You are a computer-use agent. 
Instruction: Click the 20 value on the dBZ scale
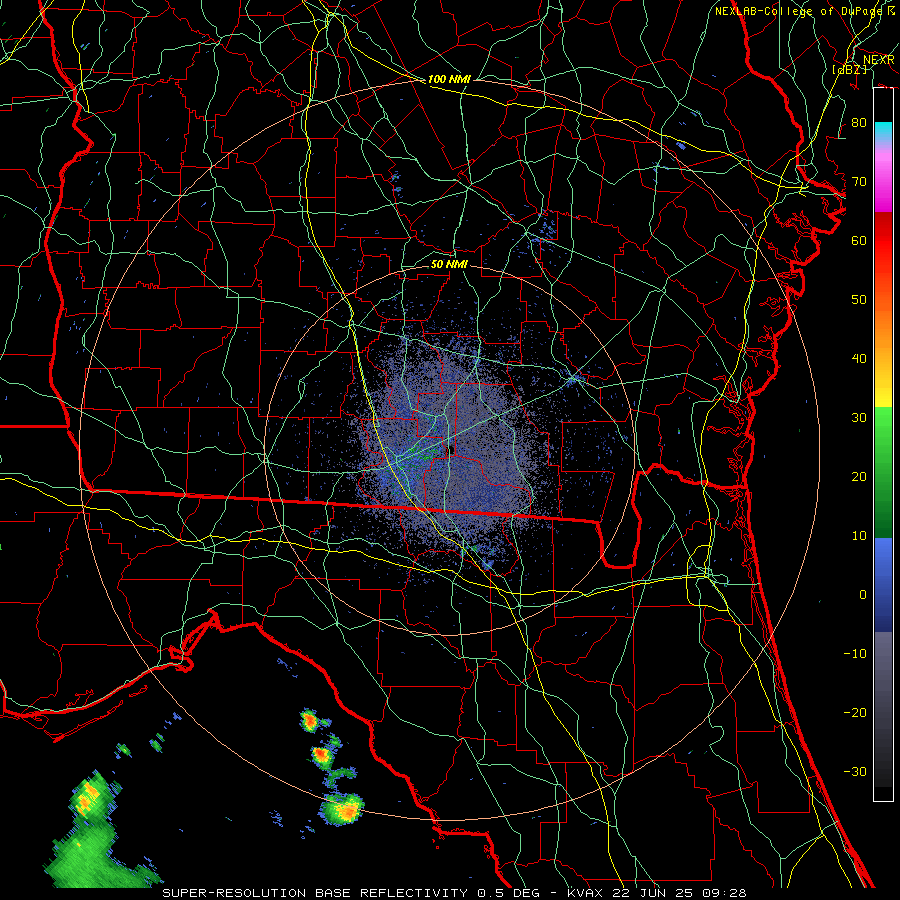859,477
